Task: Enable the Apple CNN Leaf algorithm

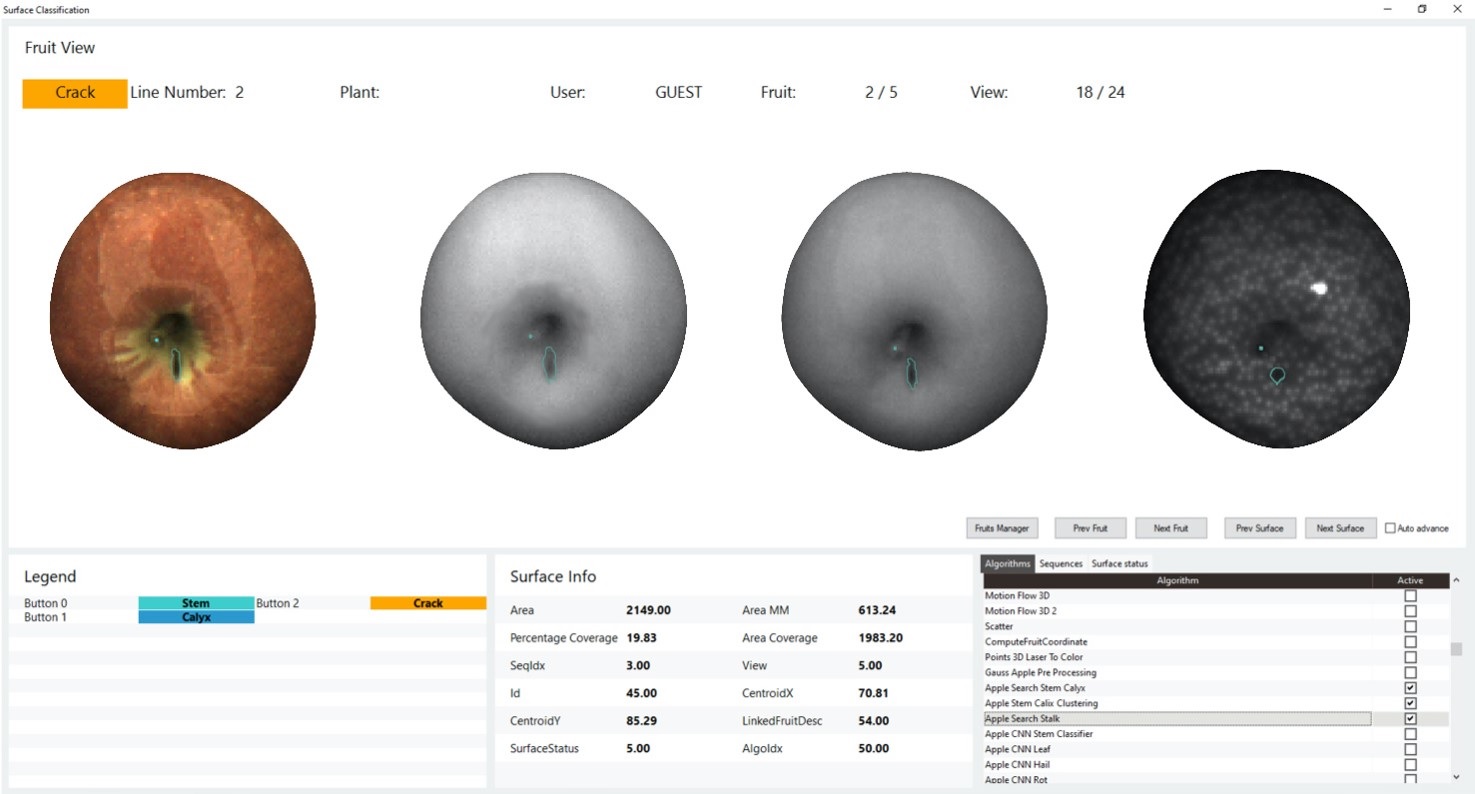Action: point(1410,749)
